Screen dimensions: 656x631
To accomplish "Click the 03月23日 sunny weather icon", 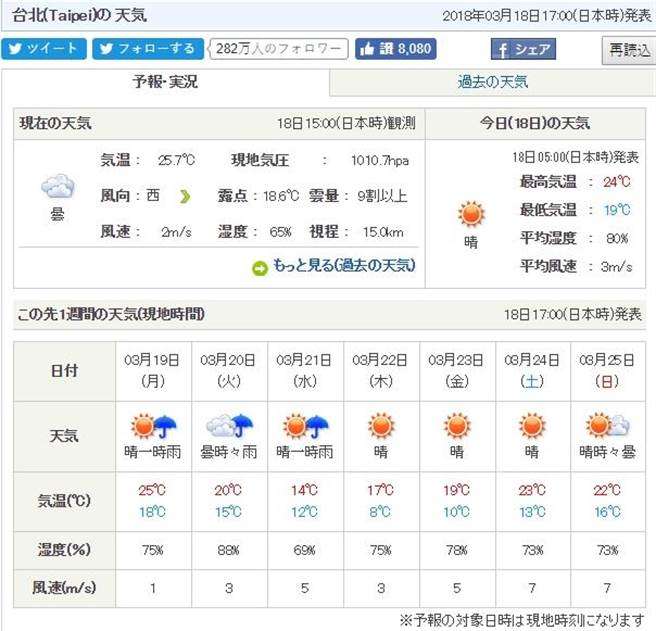I will click(x=456, y=427).
